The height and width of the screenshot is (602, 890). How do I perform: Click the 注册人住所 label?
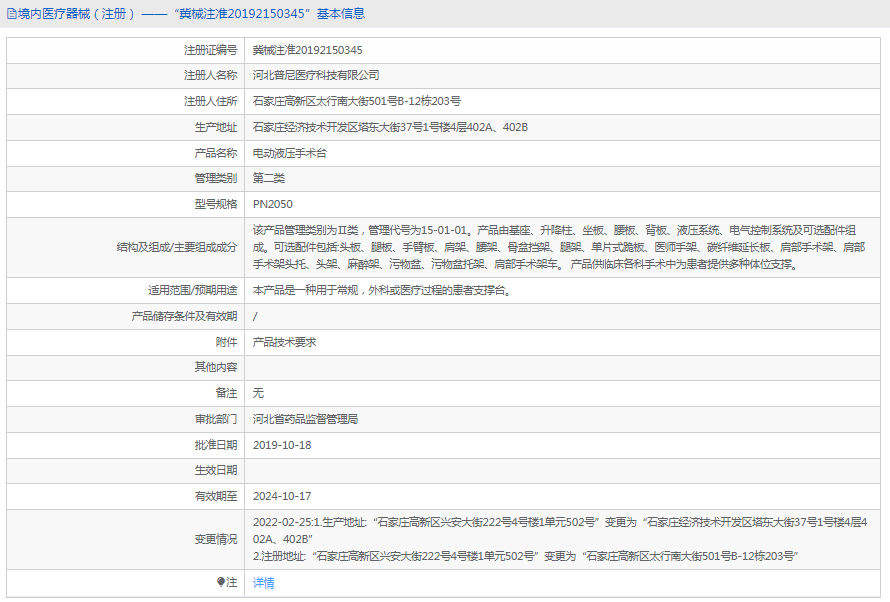(x=210, y=102)
